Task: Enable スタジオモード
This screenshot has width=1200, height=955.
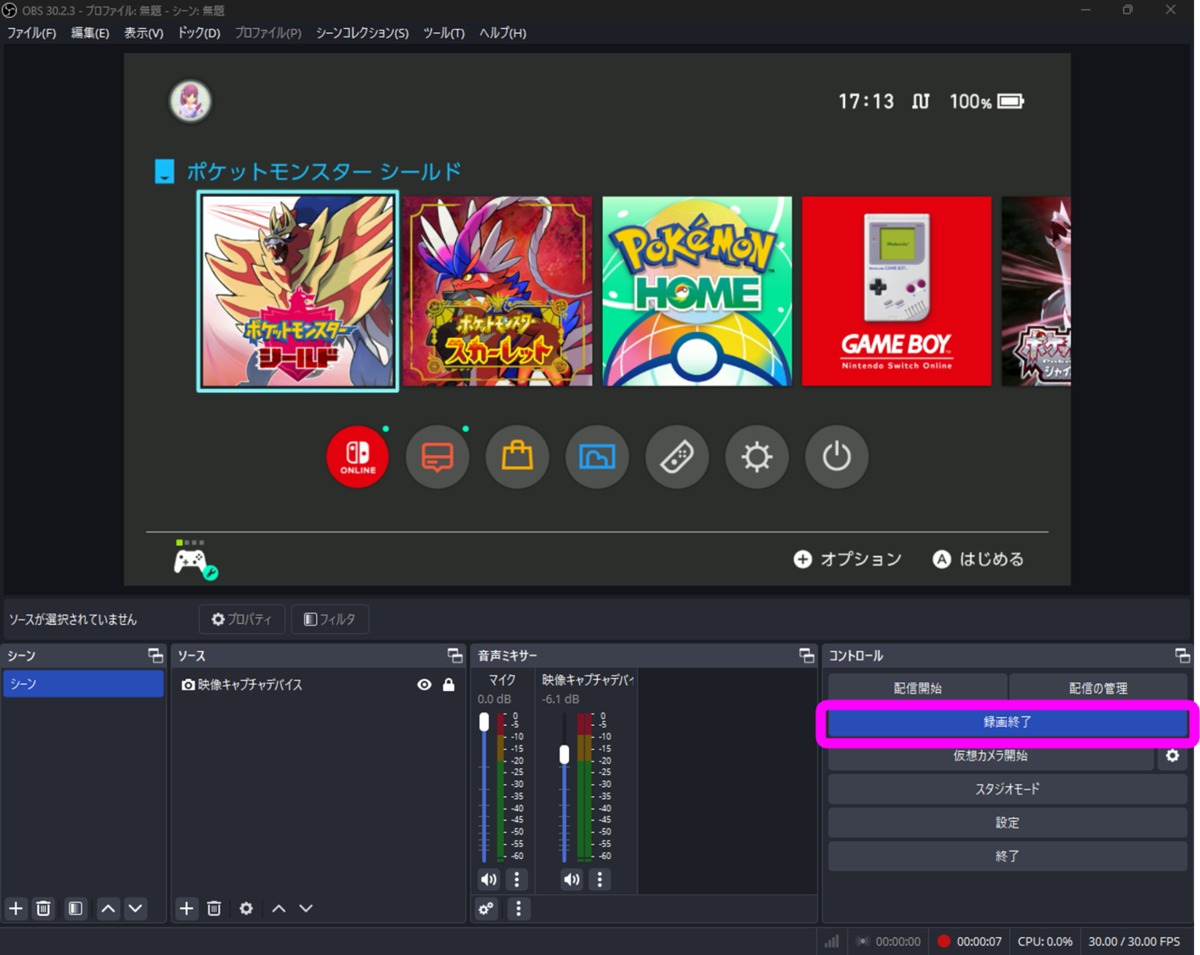Action: (x=1007, y=789)
